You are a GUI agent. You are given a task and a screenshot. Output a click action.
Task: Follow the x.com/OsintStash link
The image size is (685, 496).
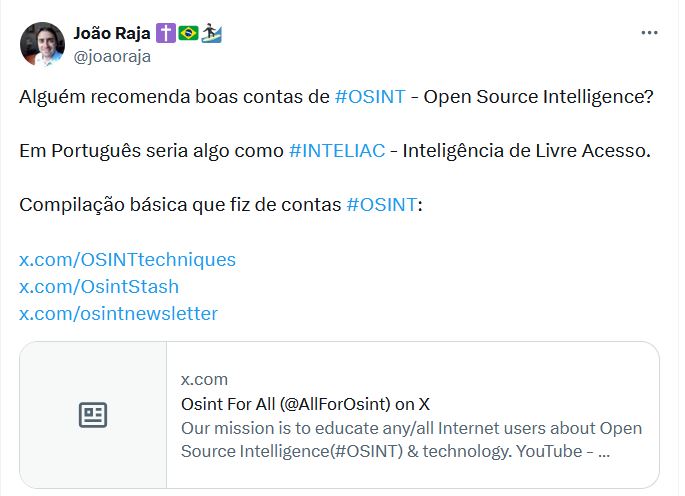pyautogui.click(x=99, y=287)
